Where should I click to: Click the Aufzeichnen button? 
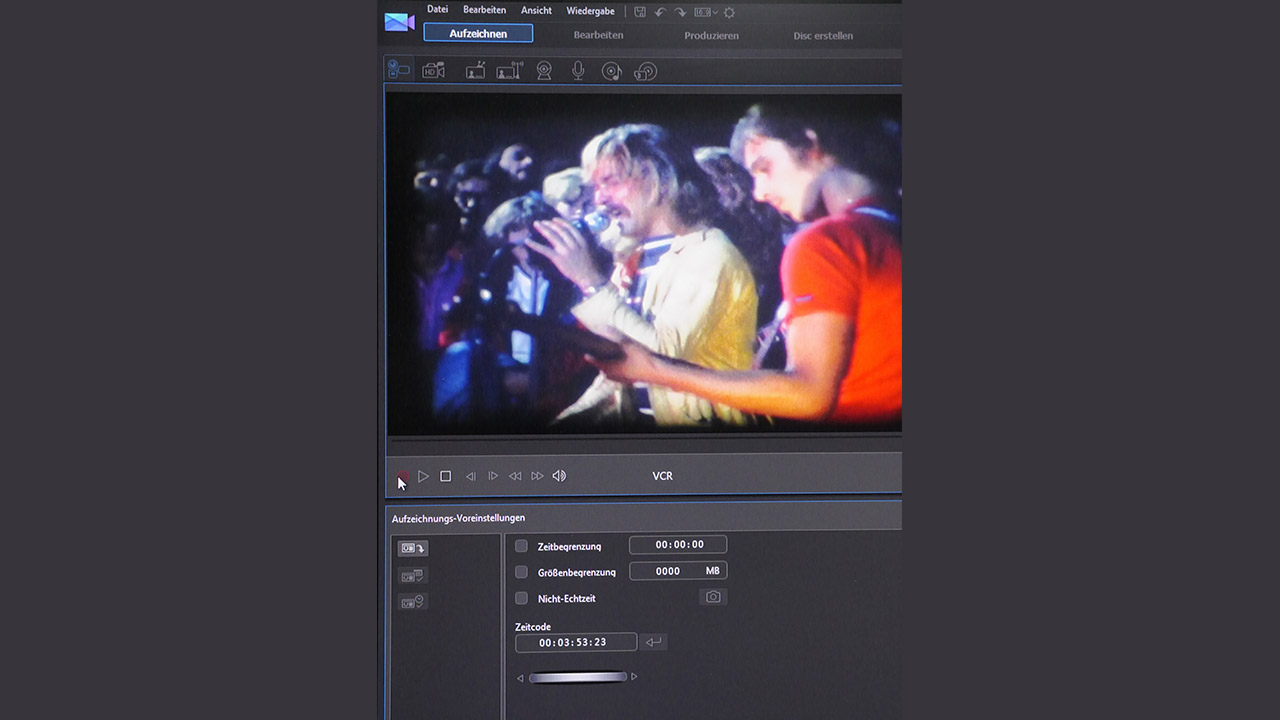tap(478, 34)
